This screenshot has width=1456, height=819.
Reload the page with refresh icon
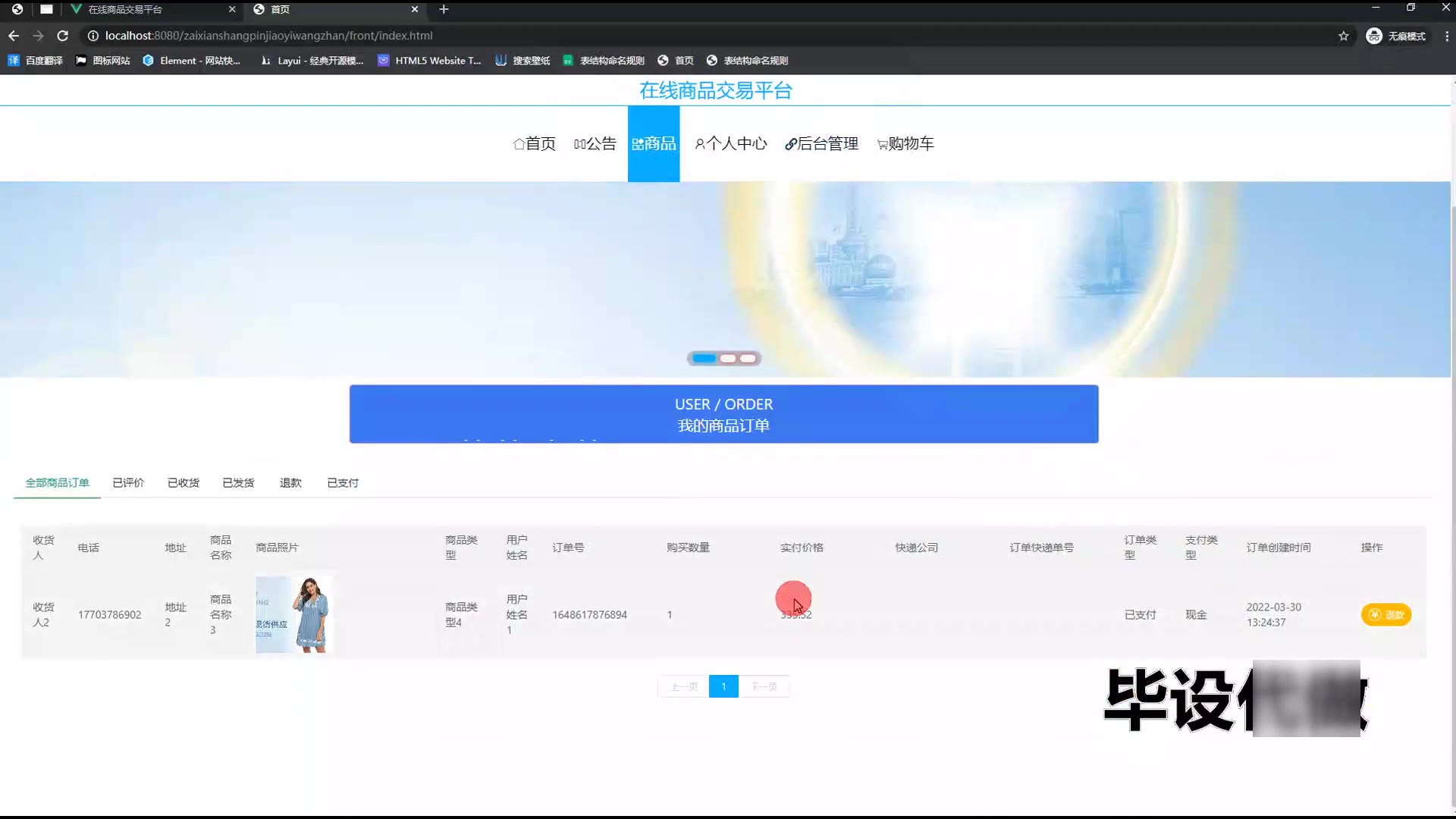point(63,36)
